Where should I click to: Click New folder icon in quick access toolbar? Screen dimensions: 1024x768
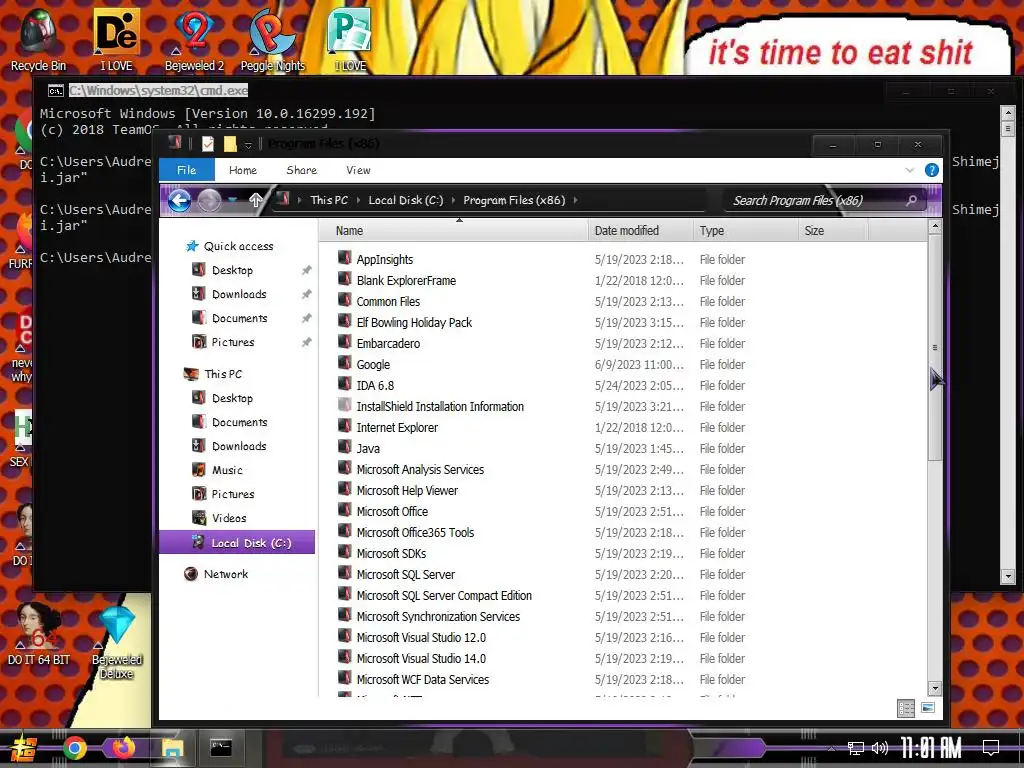tap(230, 144)
